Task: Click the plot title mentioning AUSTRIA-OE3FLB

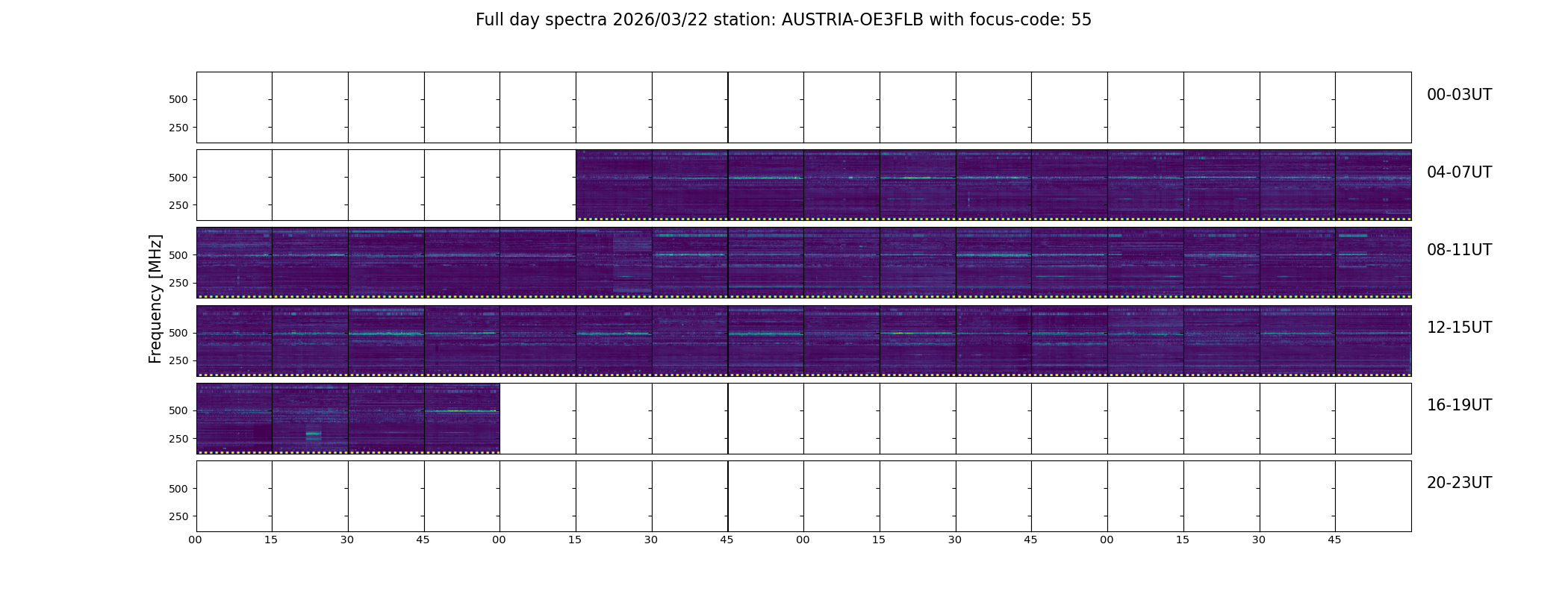Action: point(783,20)
